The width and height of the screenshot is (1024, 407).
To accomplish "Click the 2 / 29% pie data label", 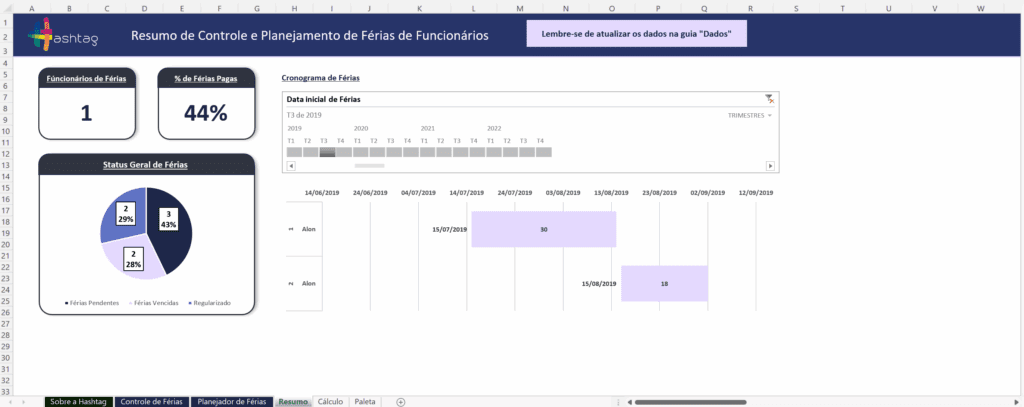I will (x=125, y=214).
